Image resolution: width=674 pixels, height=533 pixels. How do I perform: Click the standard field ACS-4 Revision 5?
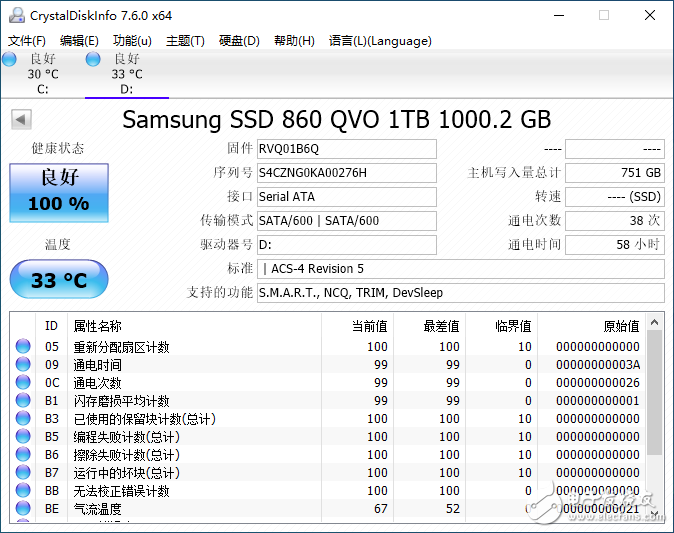click(x=461, y=269)
